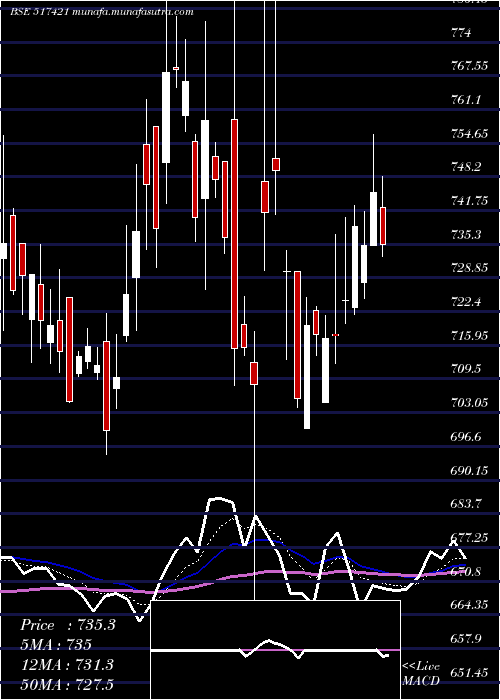This screenshot has width=500, height=700.
Task: Click the 767.55 price axis label
Action: point(469,66)
